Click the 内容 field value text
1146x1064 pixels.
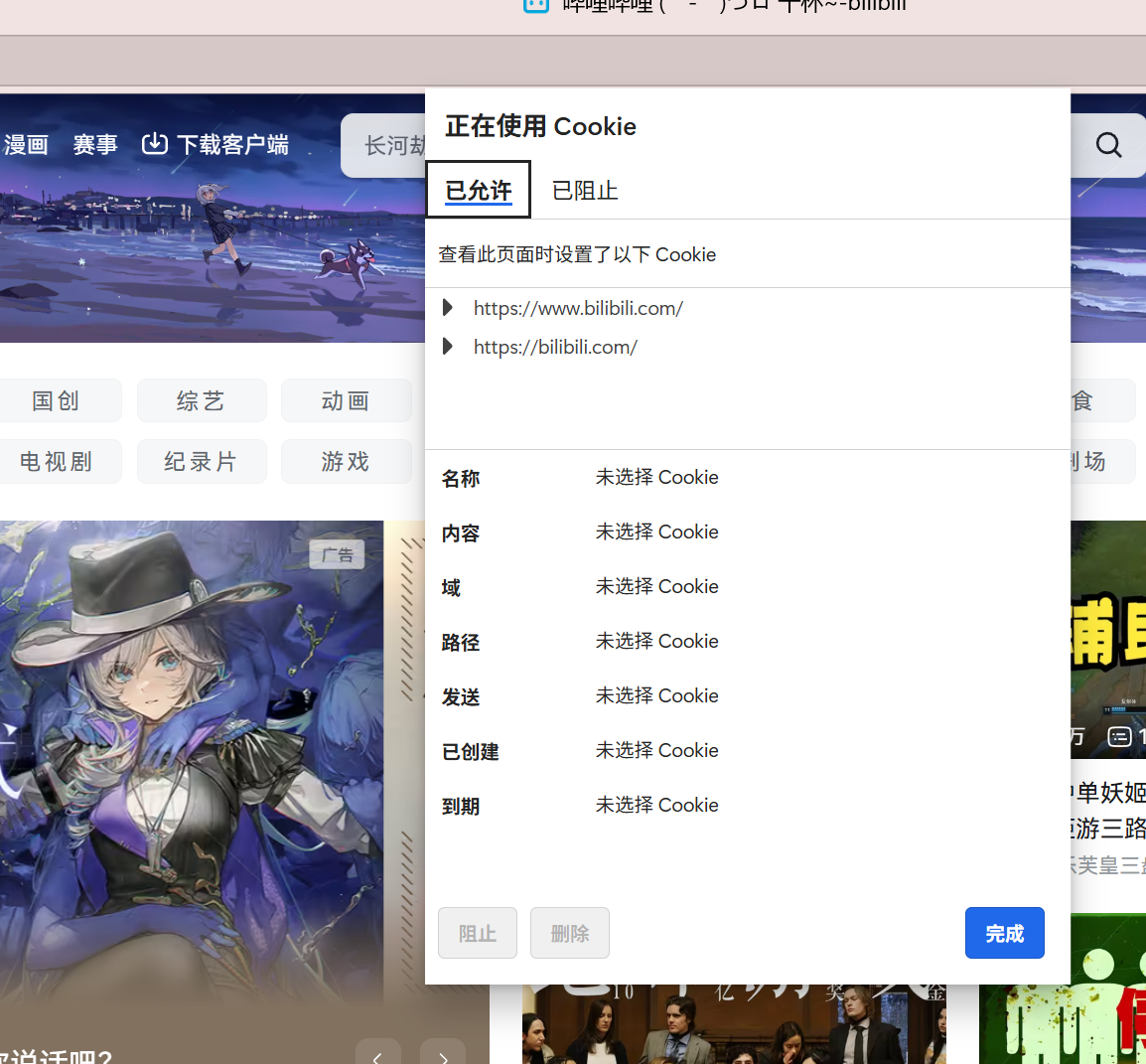tap(656, 532)
